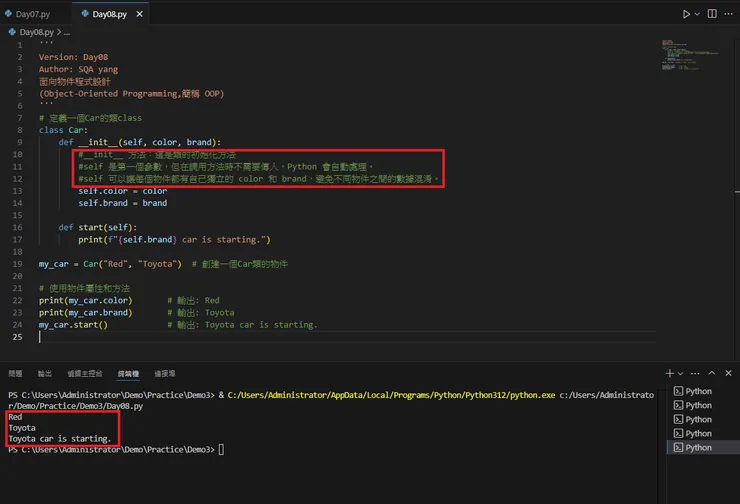
Task: Click the python.exe path in terminal
Action: click(391, 395)
